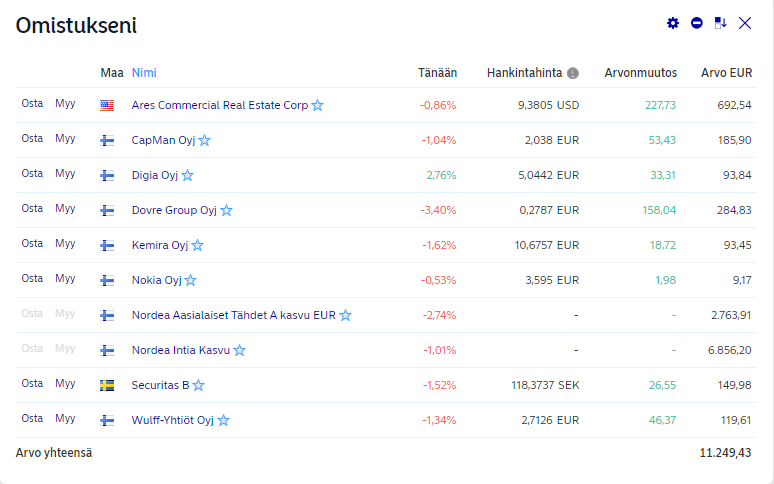
Task: Click the Arvonmuutos column header
Action: pos(640,73)
